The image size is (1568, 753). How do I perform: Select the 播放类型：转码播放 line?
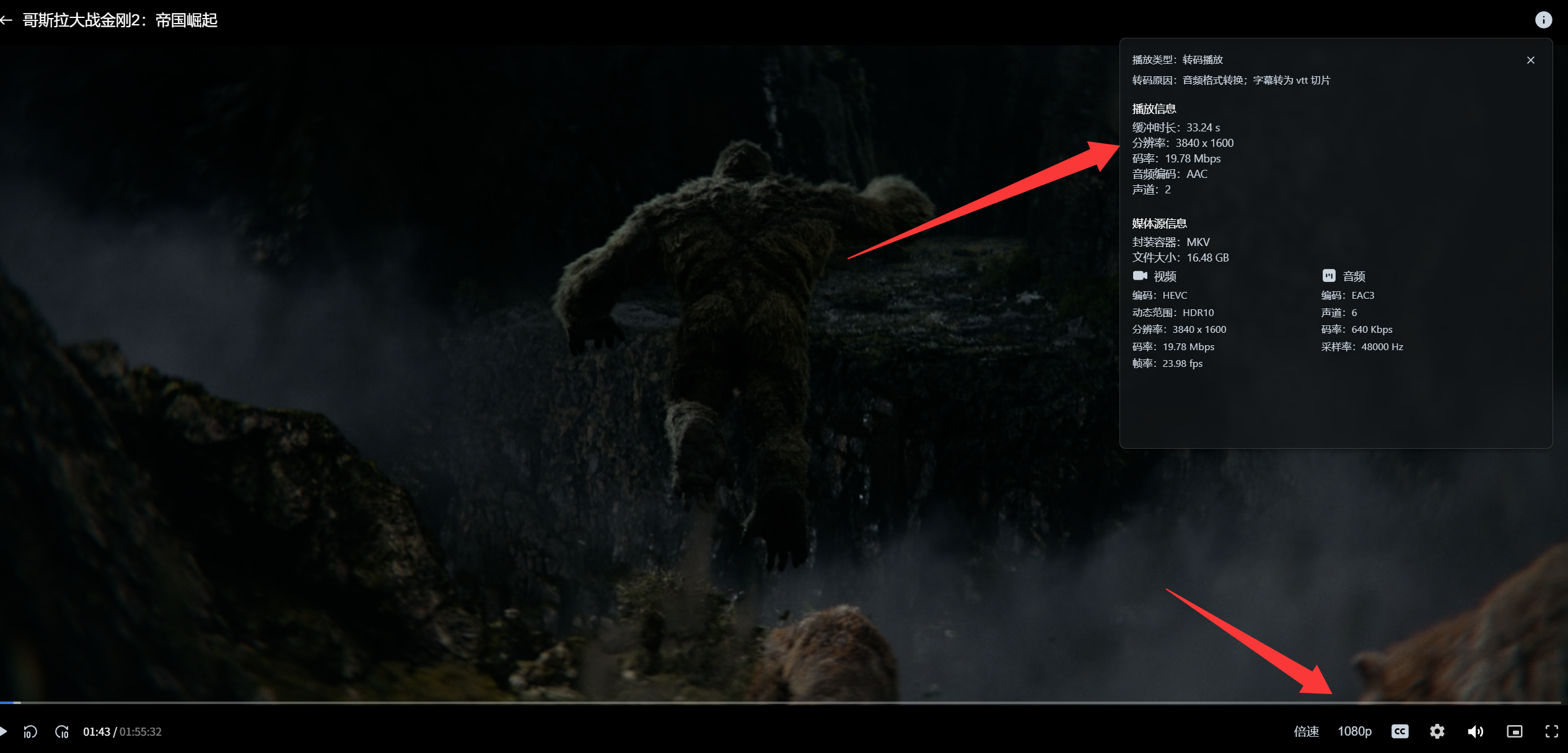[1177, 59]
